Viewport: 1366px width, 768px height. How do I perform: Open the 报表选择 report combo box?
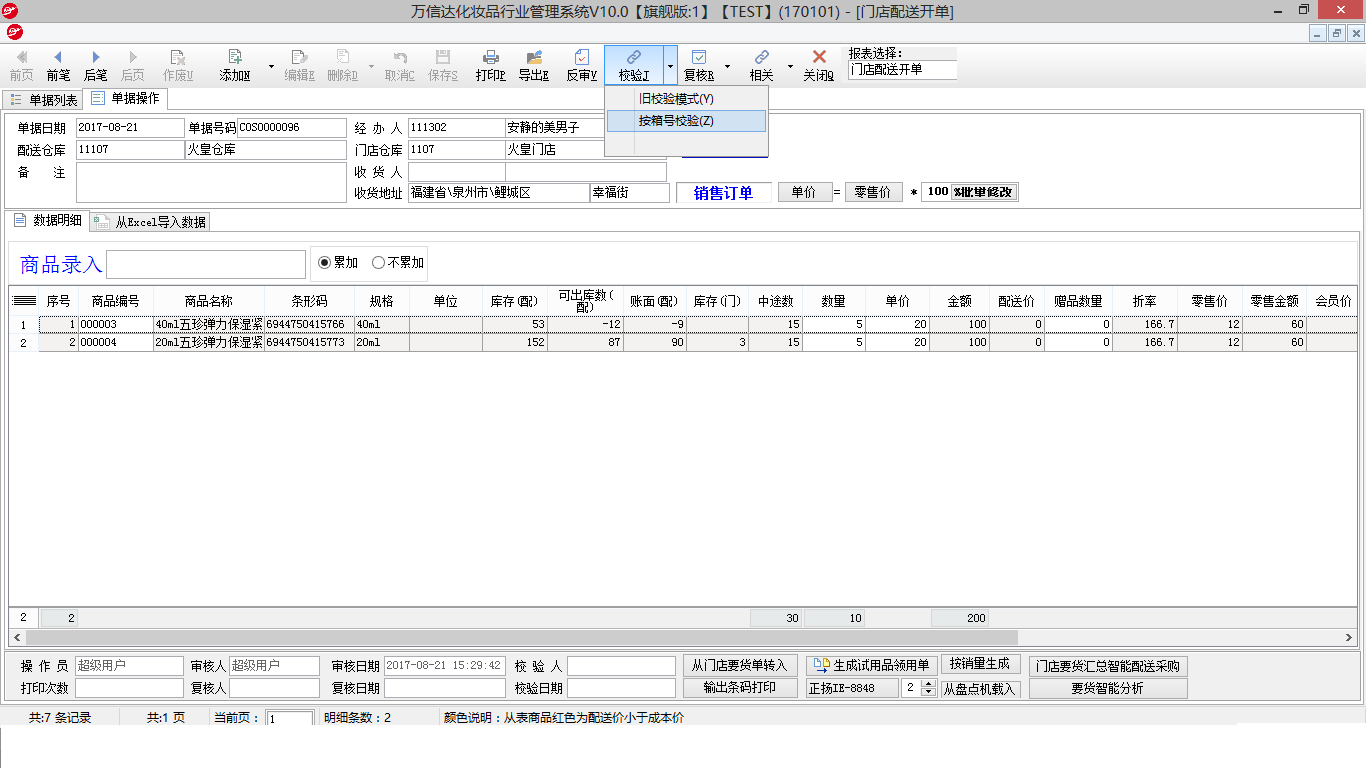(x=902, y=70)
